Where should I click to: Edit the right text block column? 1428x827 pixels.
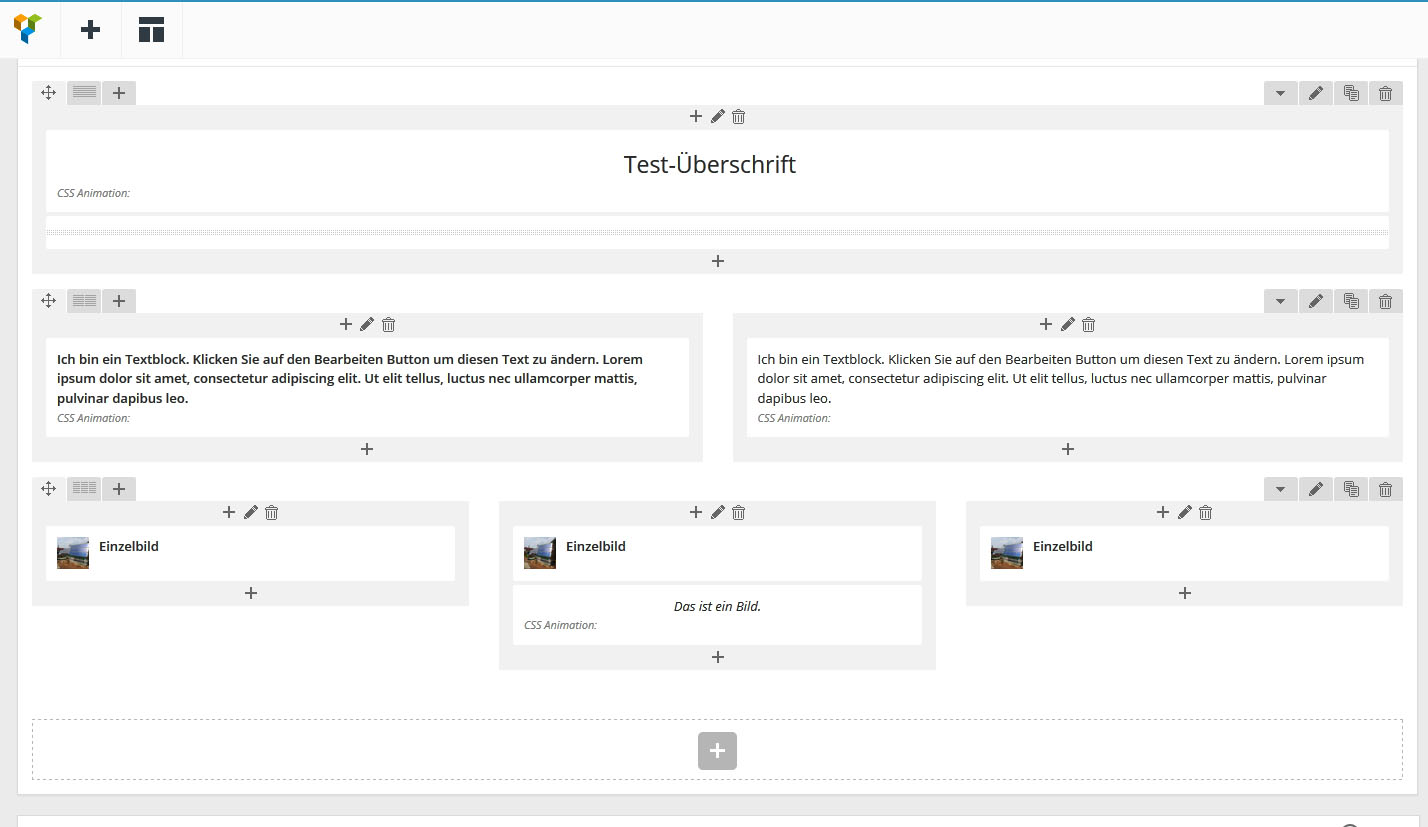pos(1067,324)
